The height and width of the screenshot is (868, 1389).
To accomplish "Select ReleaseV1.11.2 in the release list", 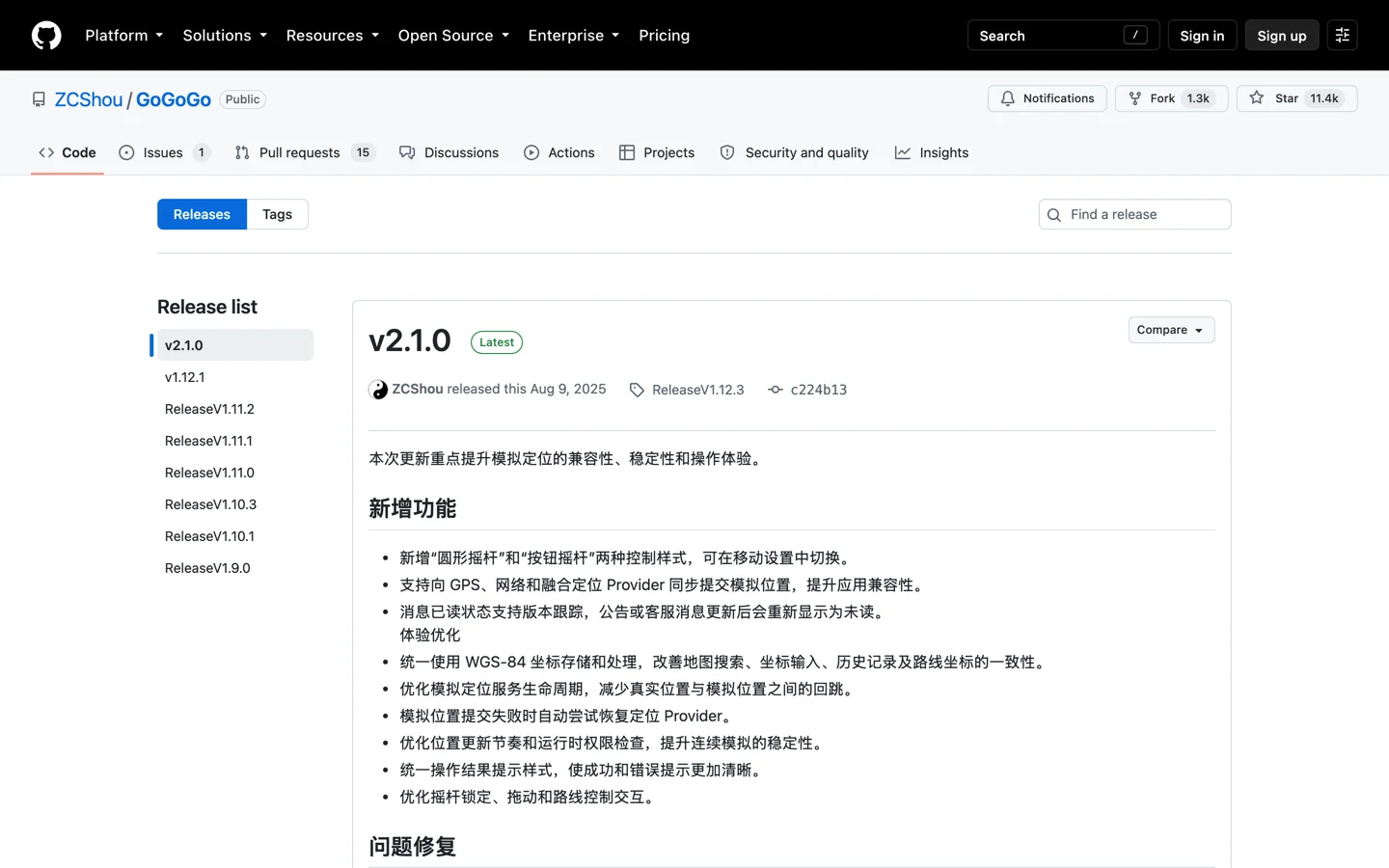I will [x=235, y=409].
